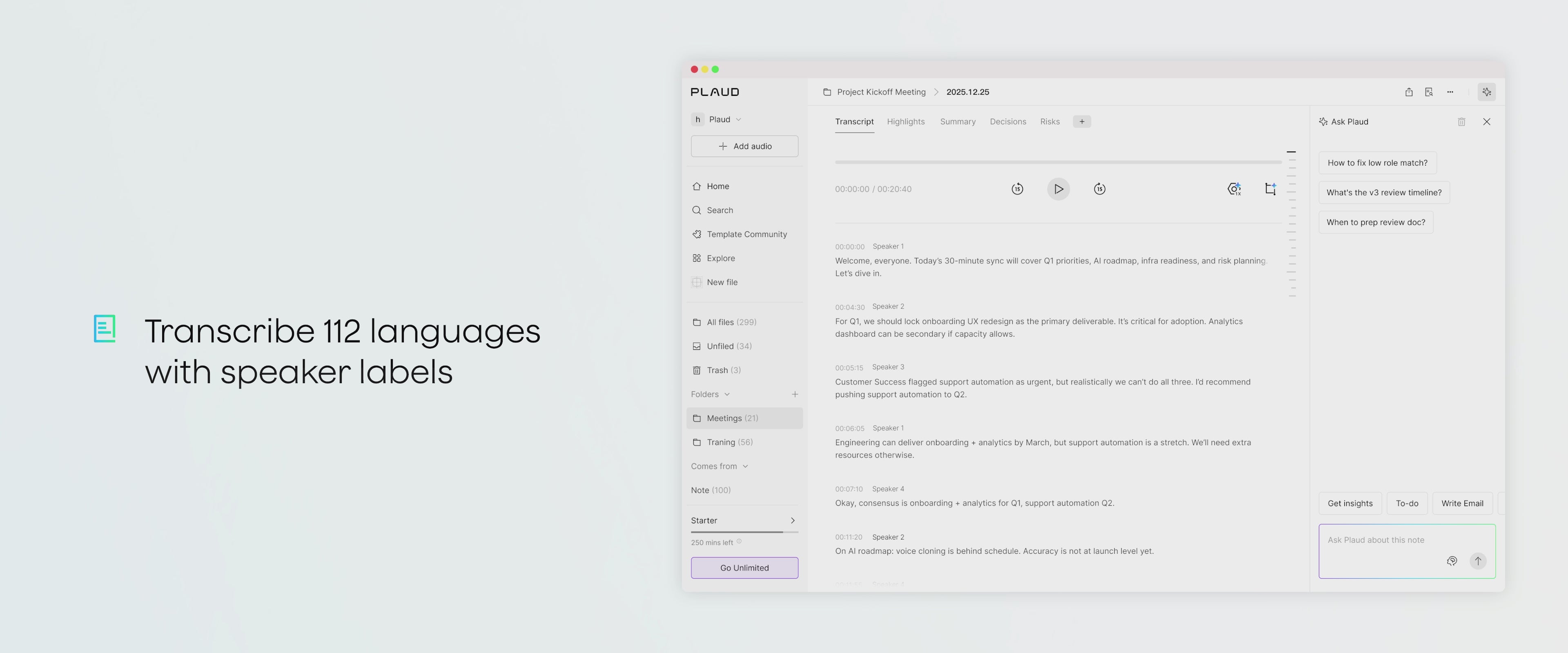This screenshot has height=653, width=1568.
Task: Click the Ask Plaud sparkle icon button
Action: pyautogui.click(x=1486, y=92)
